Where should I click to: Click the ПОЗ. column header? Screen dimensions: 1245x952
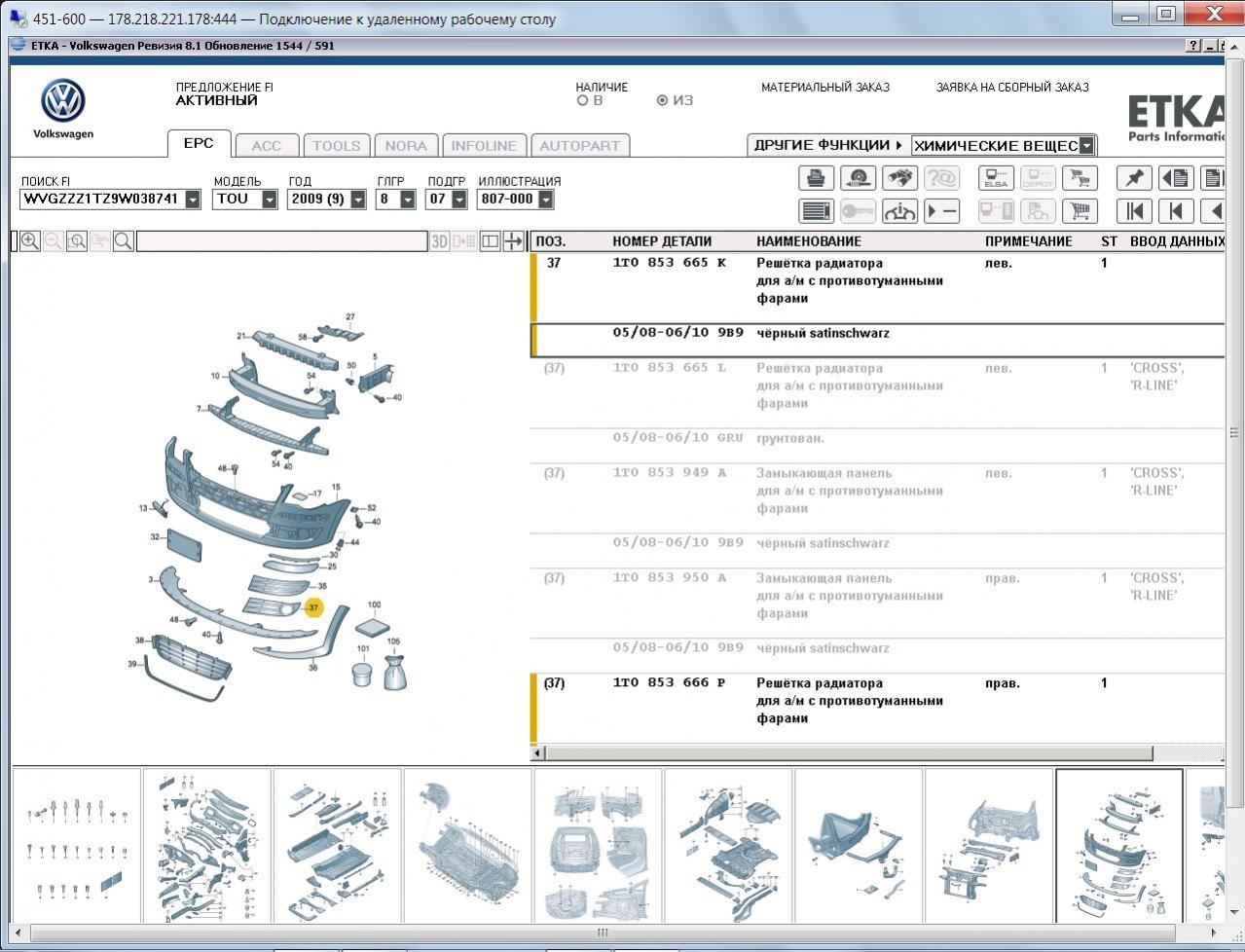(x=551, y=241)
